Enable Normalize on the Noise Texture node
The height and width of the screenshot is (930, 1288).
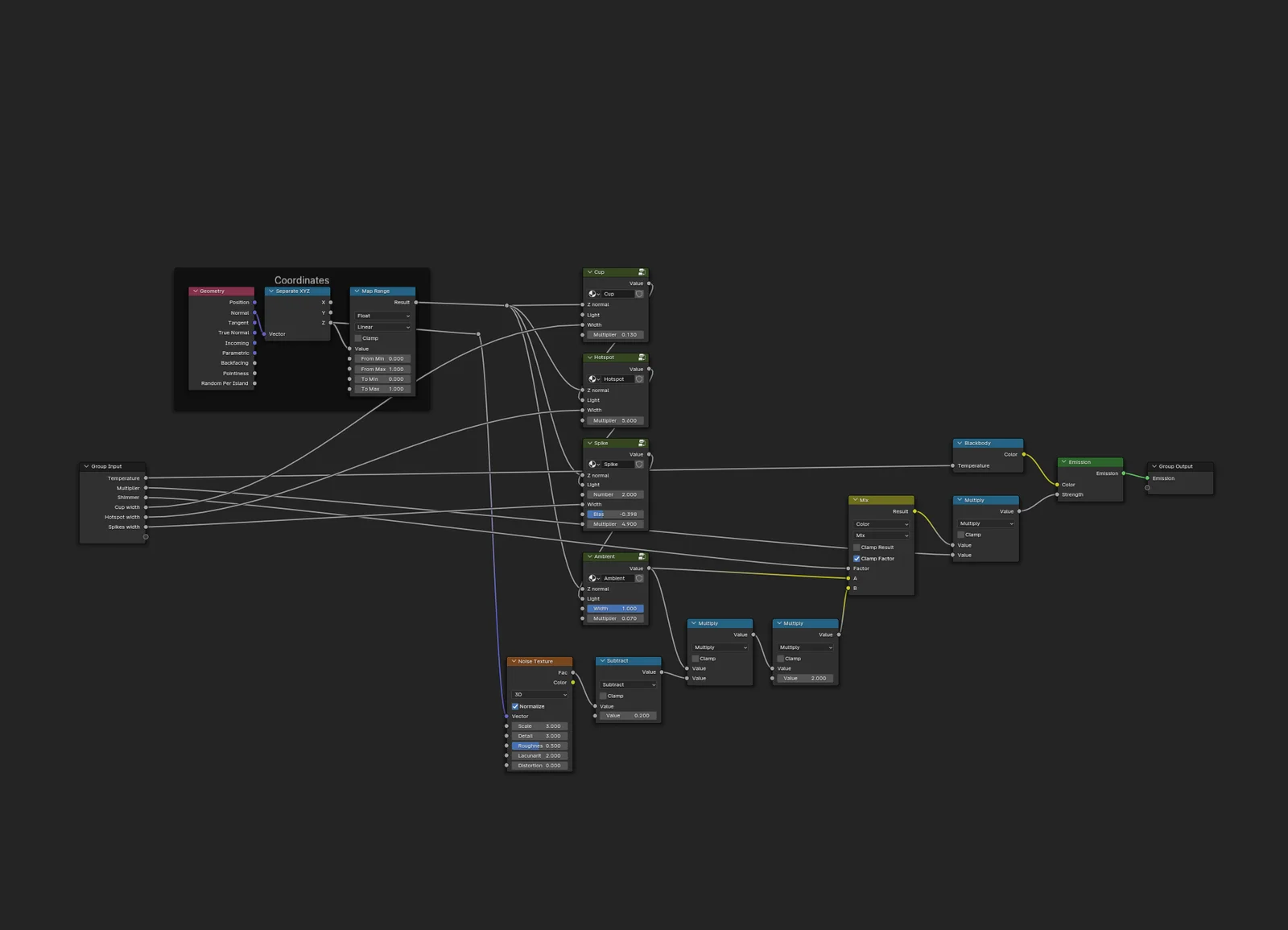tap(515, 706)
